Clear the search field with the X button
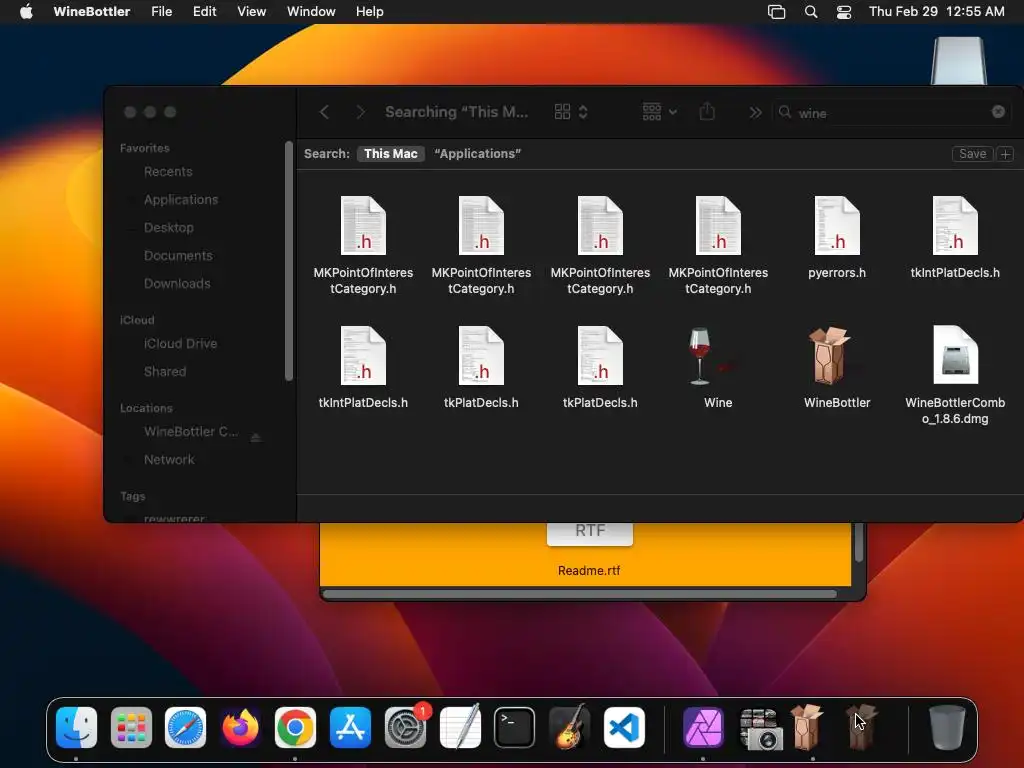 click(x=998, y=112)
